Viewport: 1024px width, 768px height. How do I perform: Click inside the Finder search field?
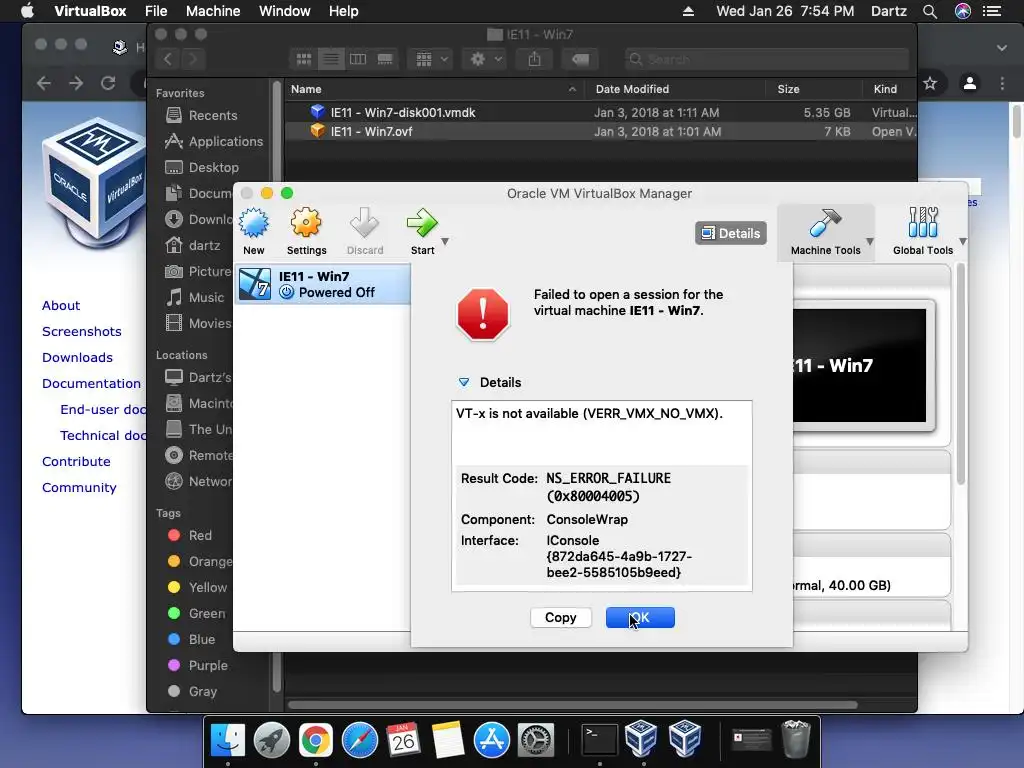(767, 59)
